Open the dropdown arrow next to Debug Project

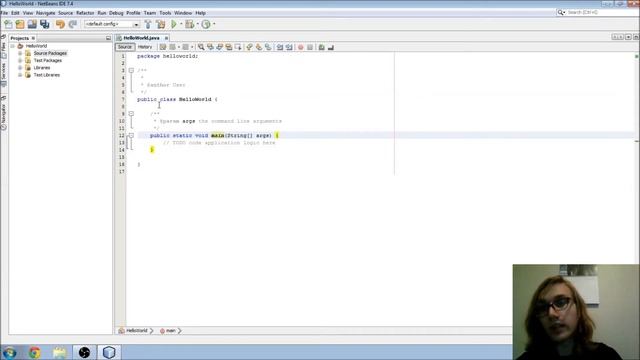click(198, 24)
